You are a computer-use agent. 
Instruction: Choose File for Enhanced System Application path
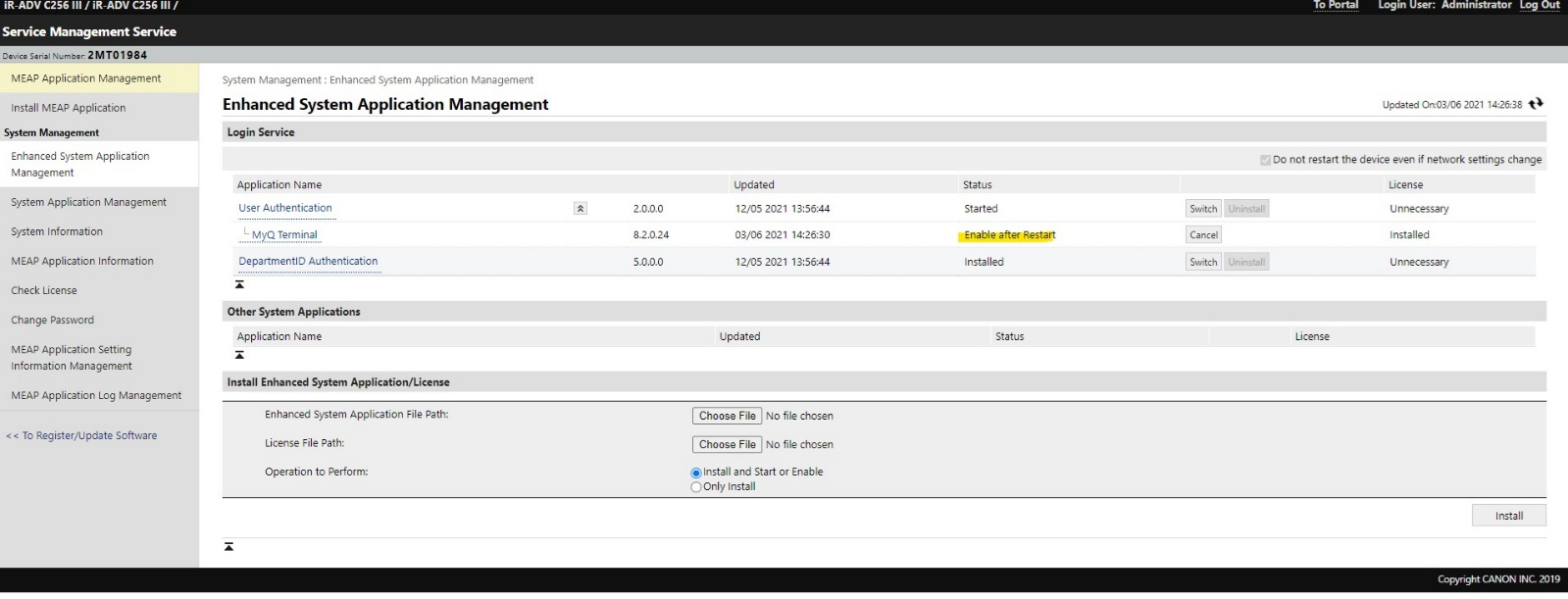[727, 416]
